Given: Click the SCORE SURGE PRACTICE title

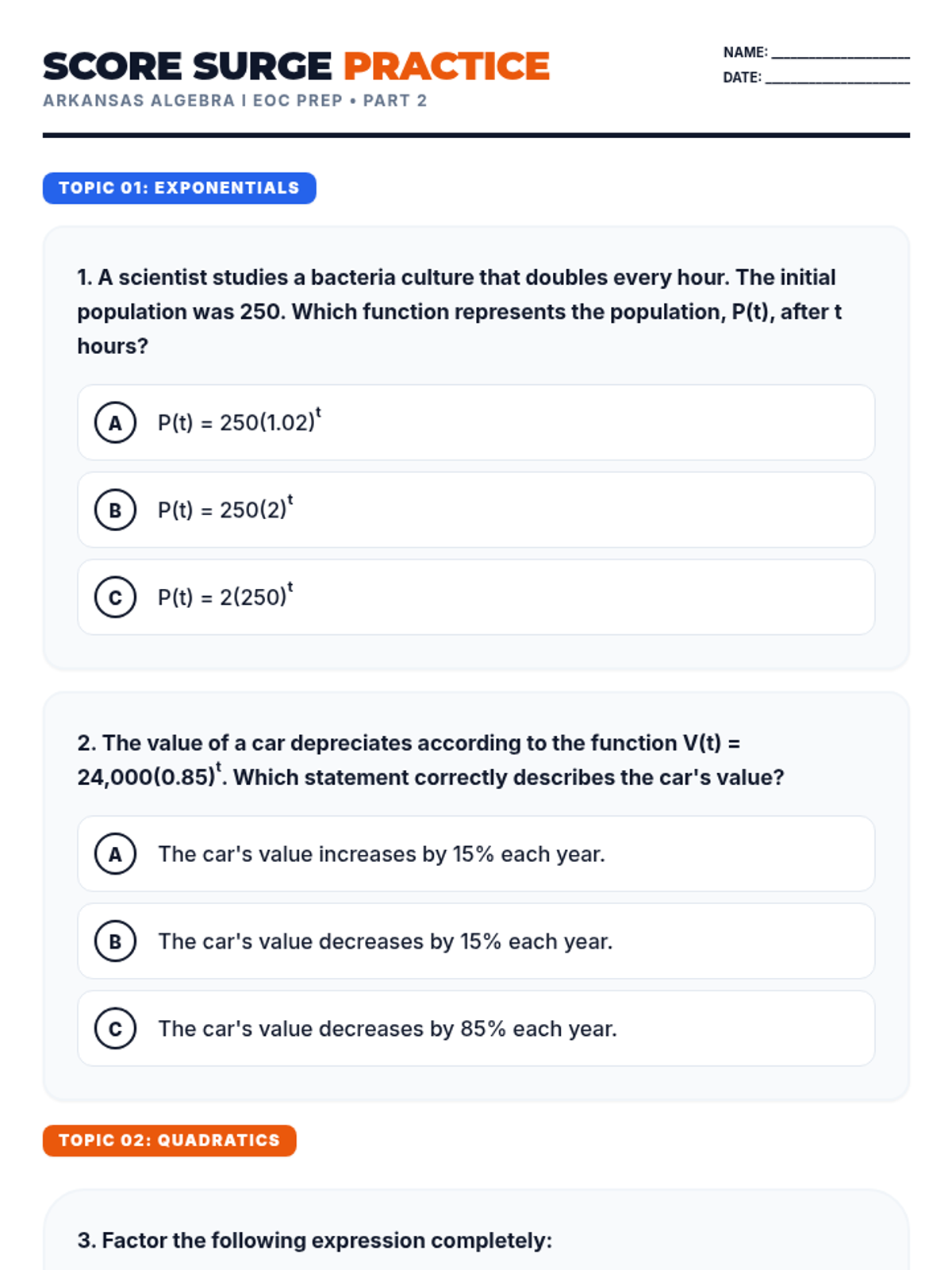Looking at the screenshot, I should coord(296,67).
